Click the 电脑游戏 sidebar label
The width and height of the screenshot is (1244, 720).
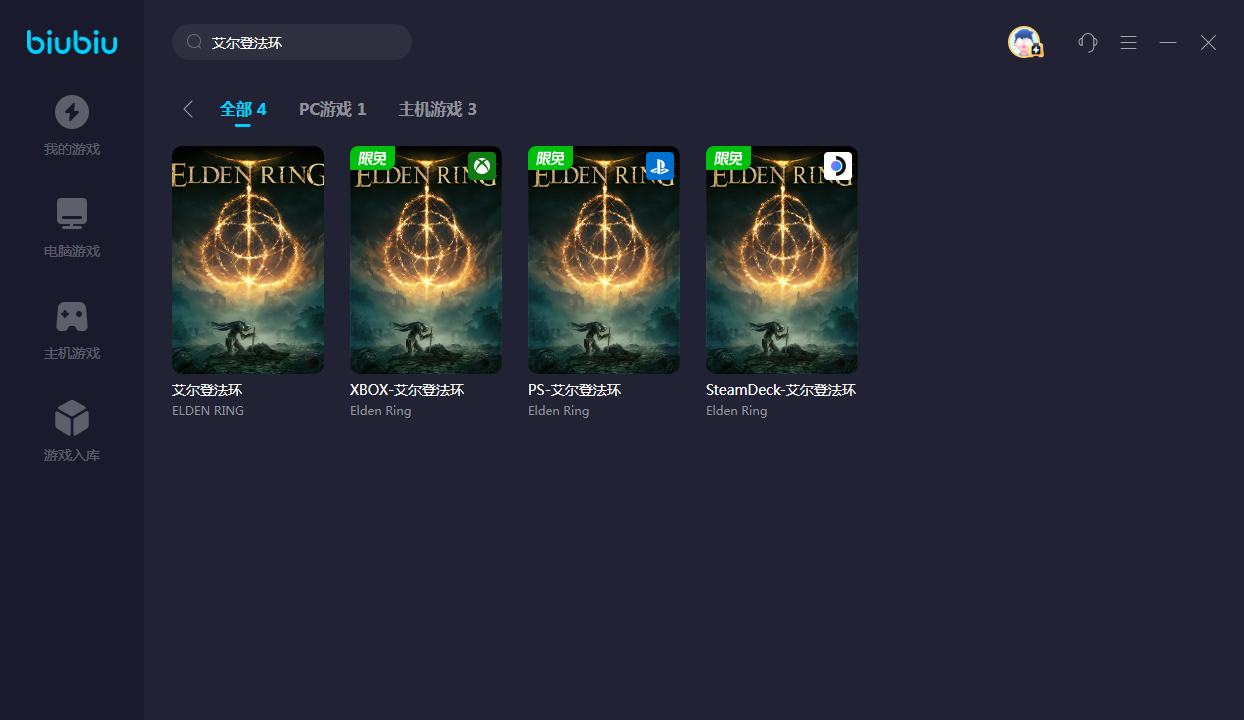tap(72, 252)
